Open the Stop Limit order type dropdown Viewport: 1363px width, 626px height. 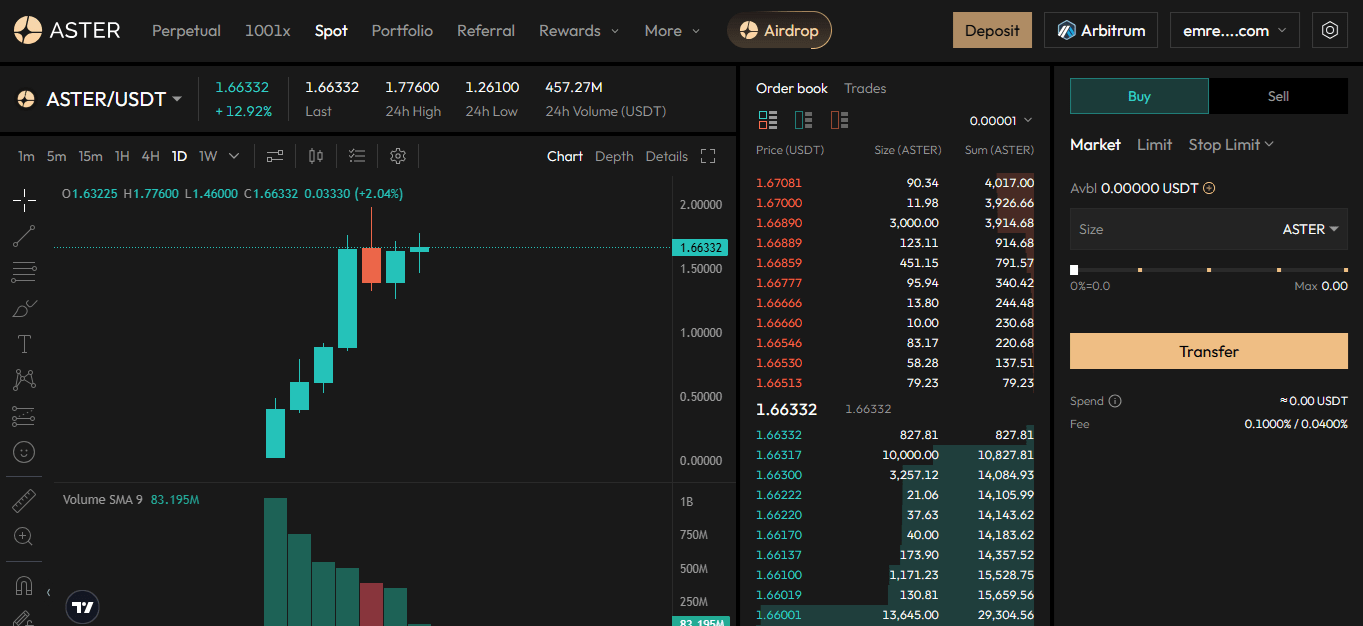coord(1230,145)
